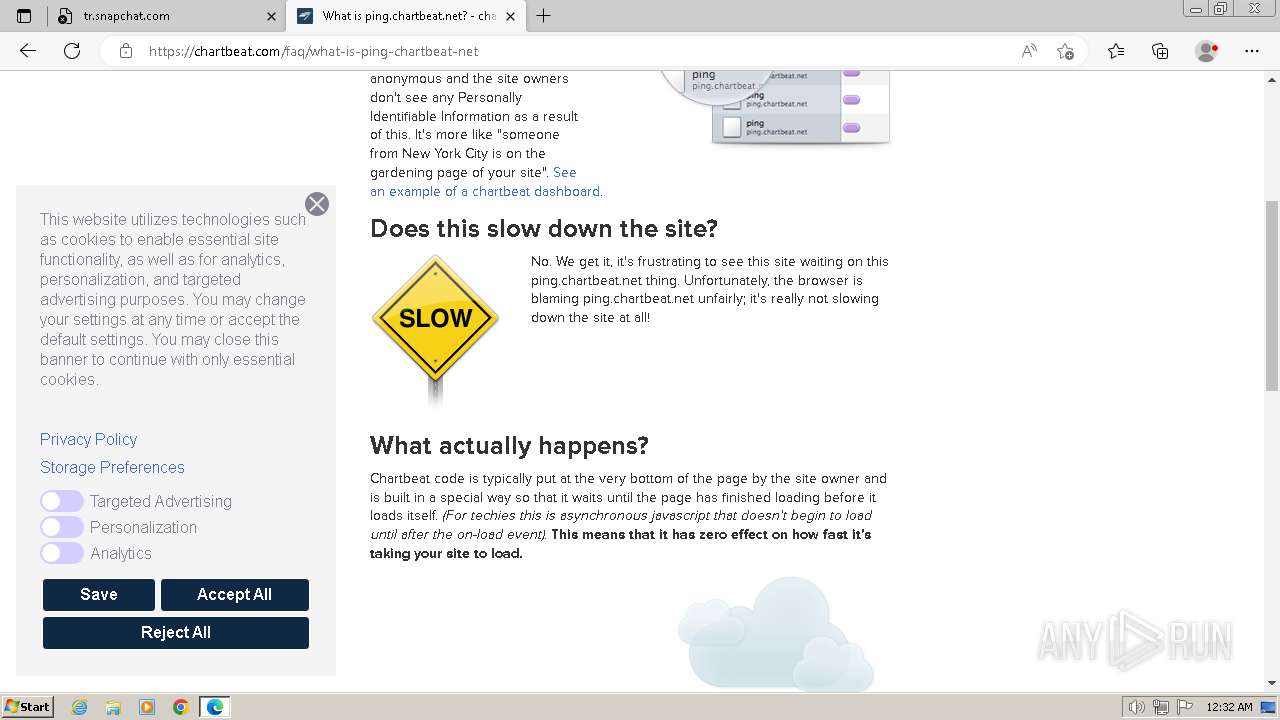Click the address bar URL
This screenshot has width=1280, height=720.
click(x=313, y=51)
